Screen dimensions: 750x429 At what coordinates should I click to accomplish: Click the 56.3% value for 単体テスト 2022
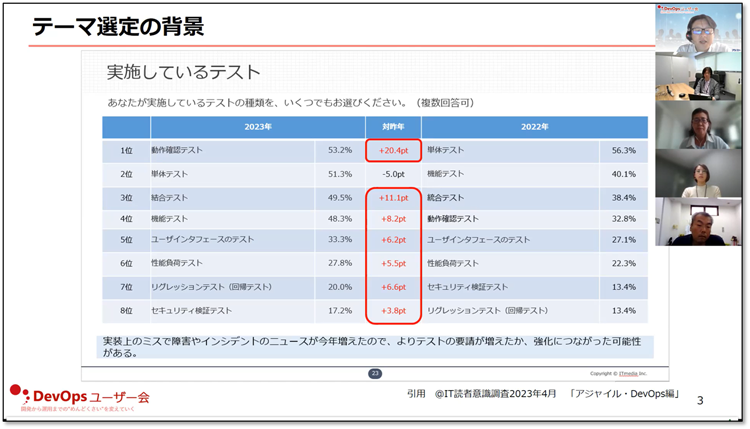click(x=623, y=150)
